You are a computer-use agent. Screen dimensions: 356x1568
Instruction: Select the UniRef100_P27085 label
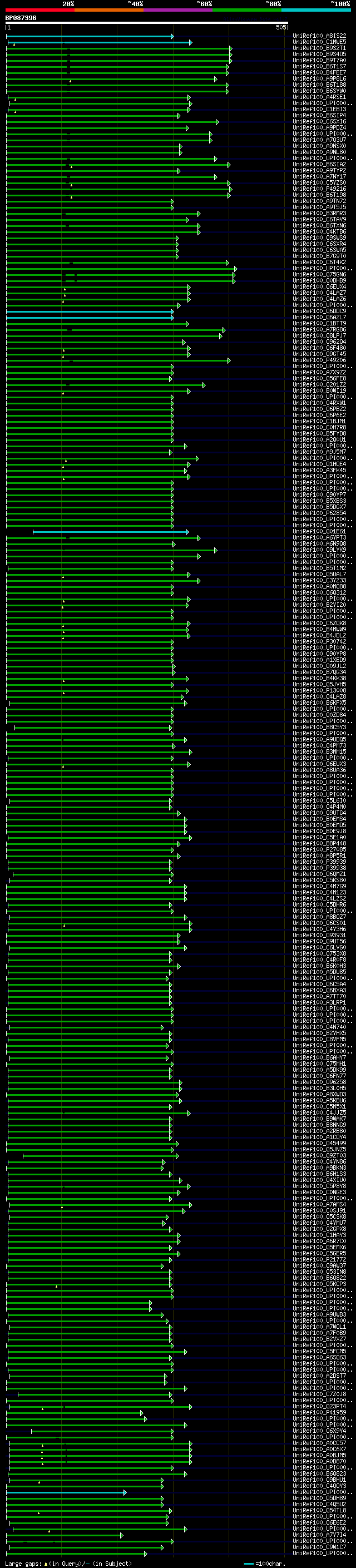click(319, 850)
